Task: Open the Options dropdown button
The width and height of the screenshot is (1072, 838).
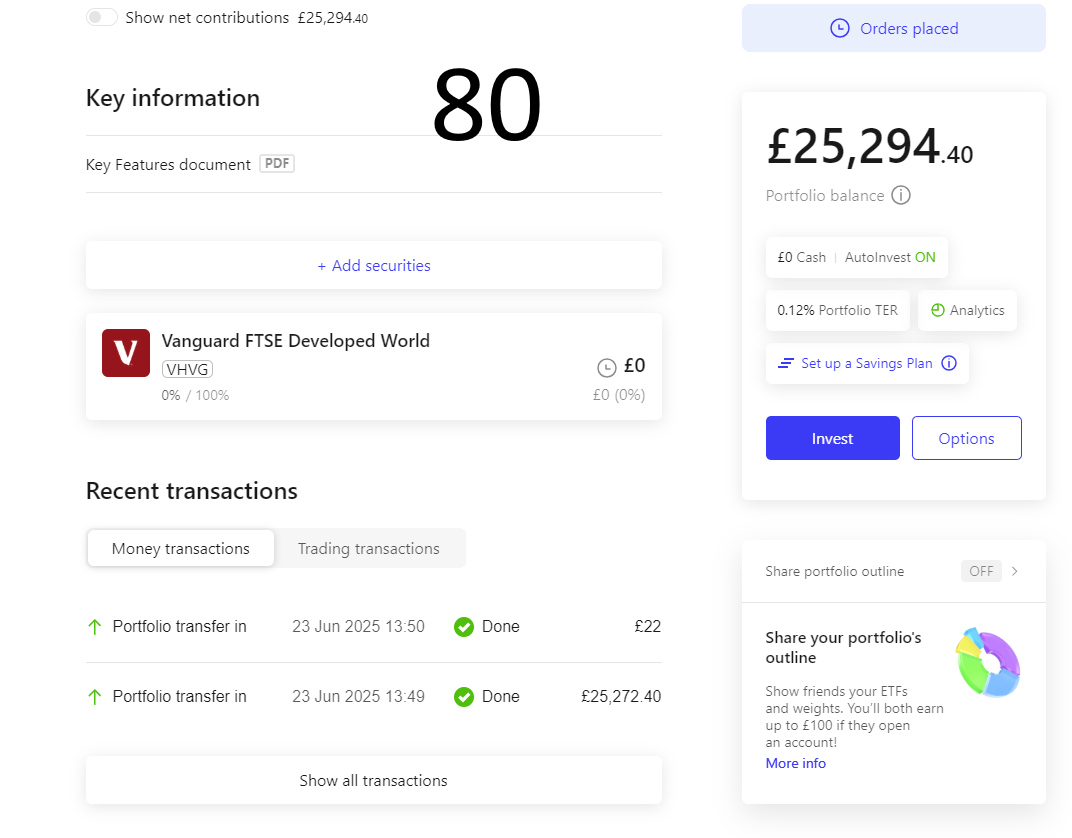Action: [x=966, y=438]
